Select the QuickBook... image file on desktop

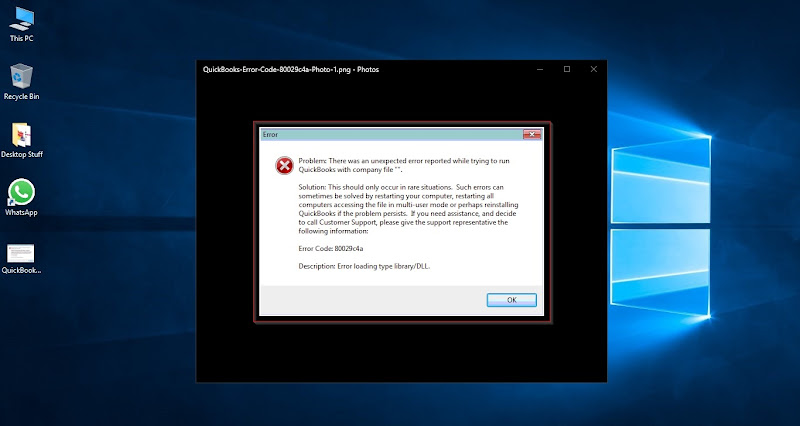tap(21, 259)
